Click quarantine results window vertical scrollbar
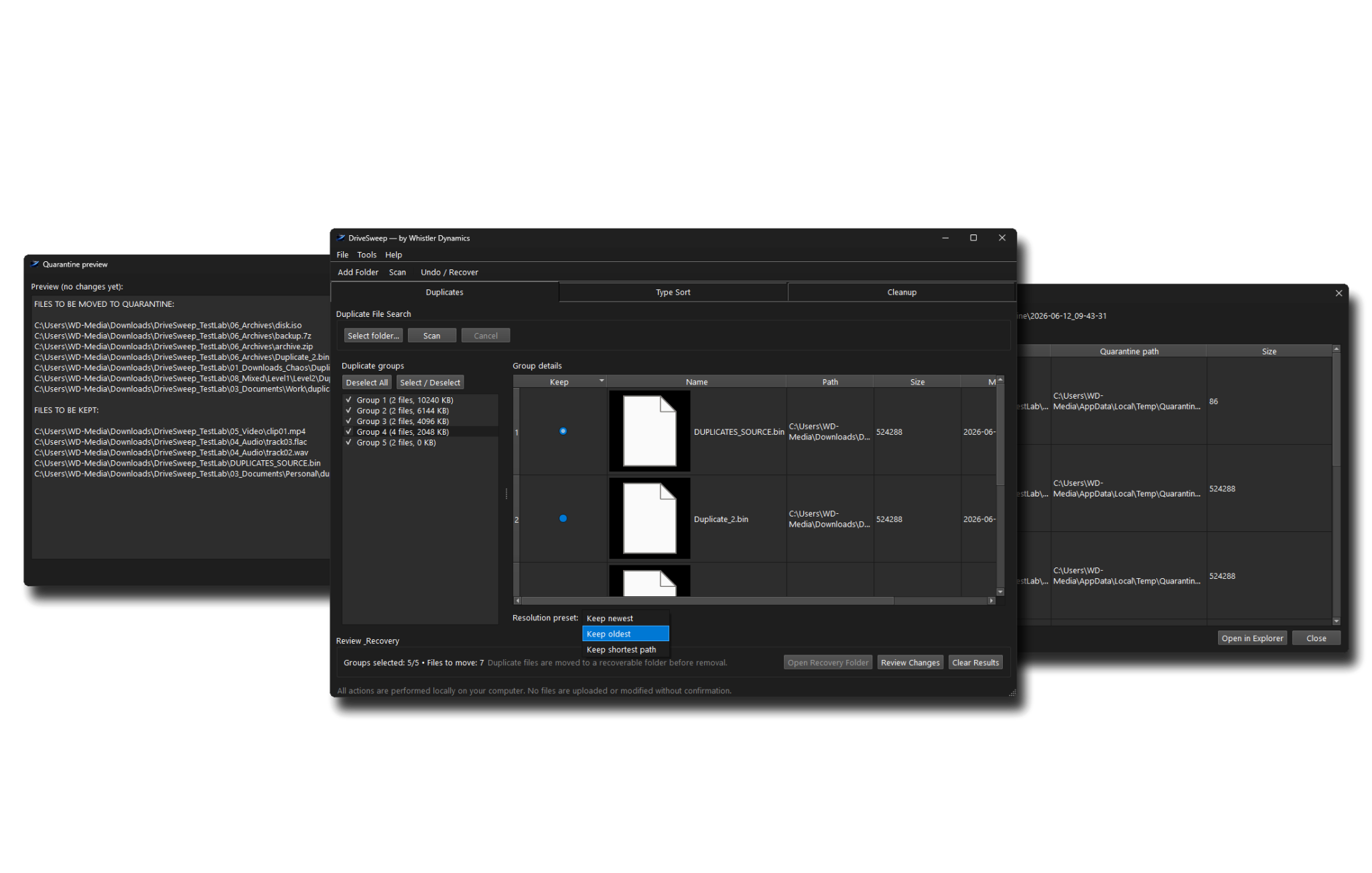This screenshot has height=873, width=1372. coord(1336,410)
